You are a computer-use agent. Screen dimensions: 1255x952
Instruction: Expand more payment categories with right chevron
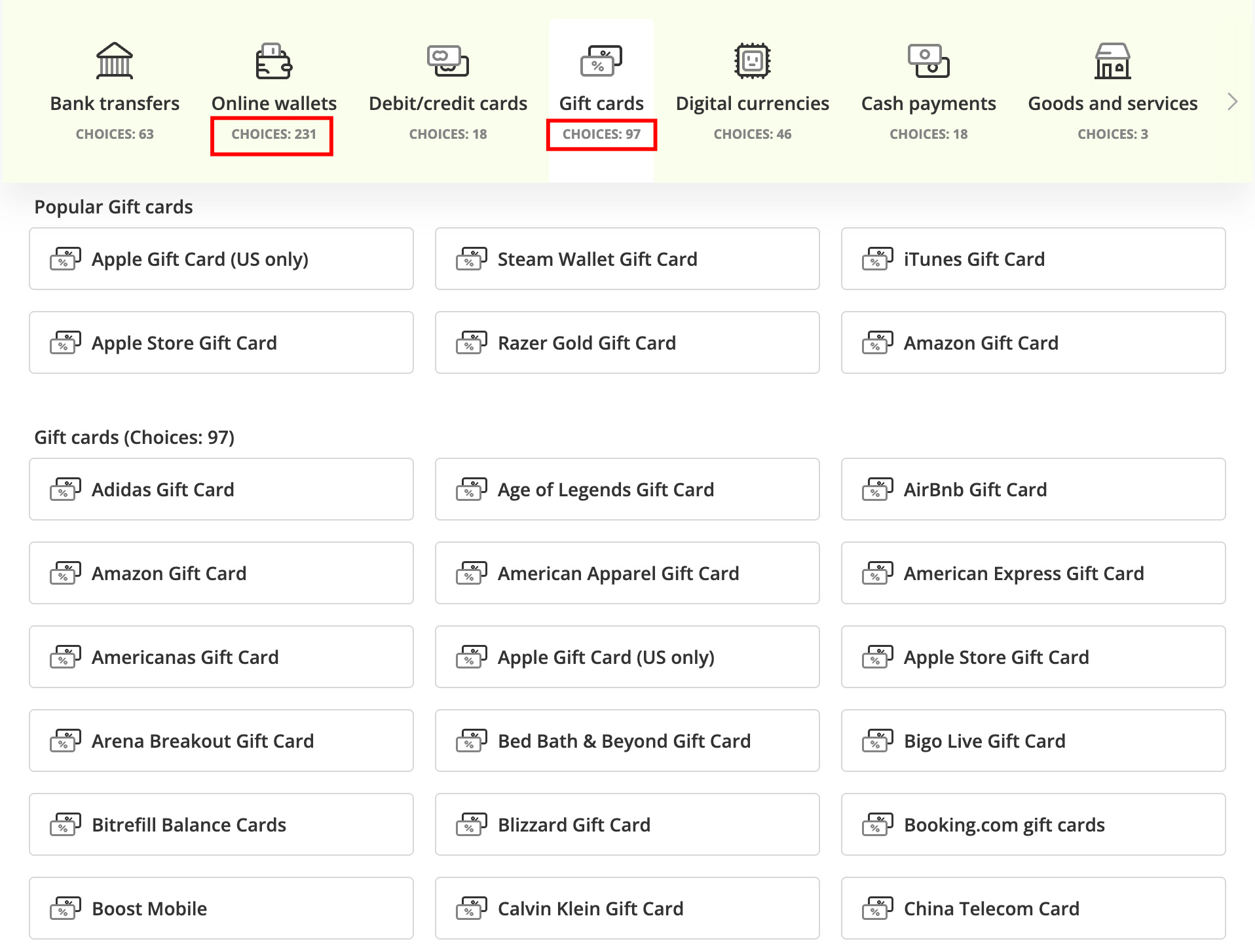coord(1232,101)
